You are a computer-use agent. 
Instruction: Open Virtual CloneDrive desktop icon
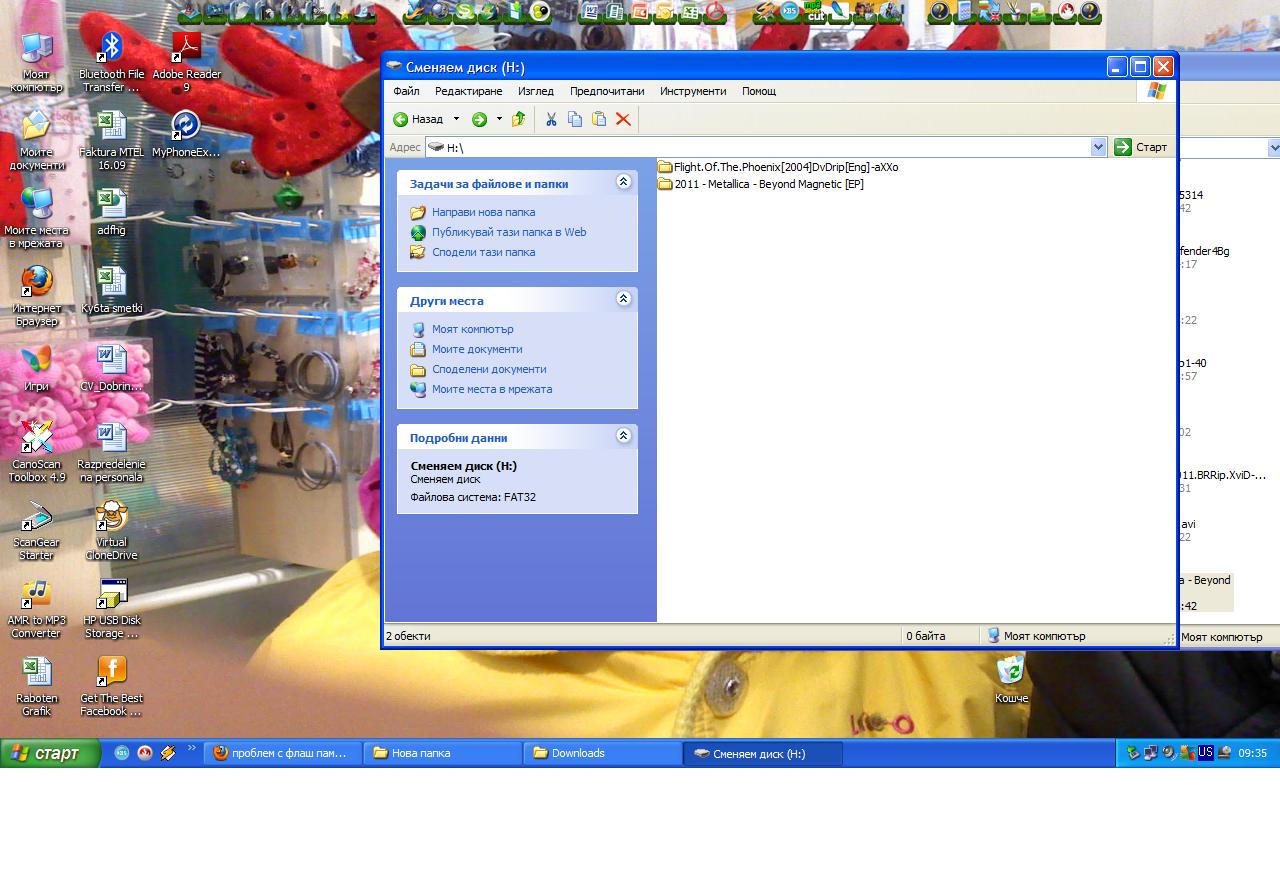pos(111,530)
